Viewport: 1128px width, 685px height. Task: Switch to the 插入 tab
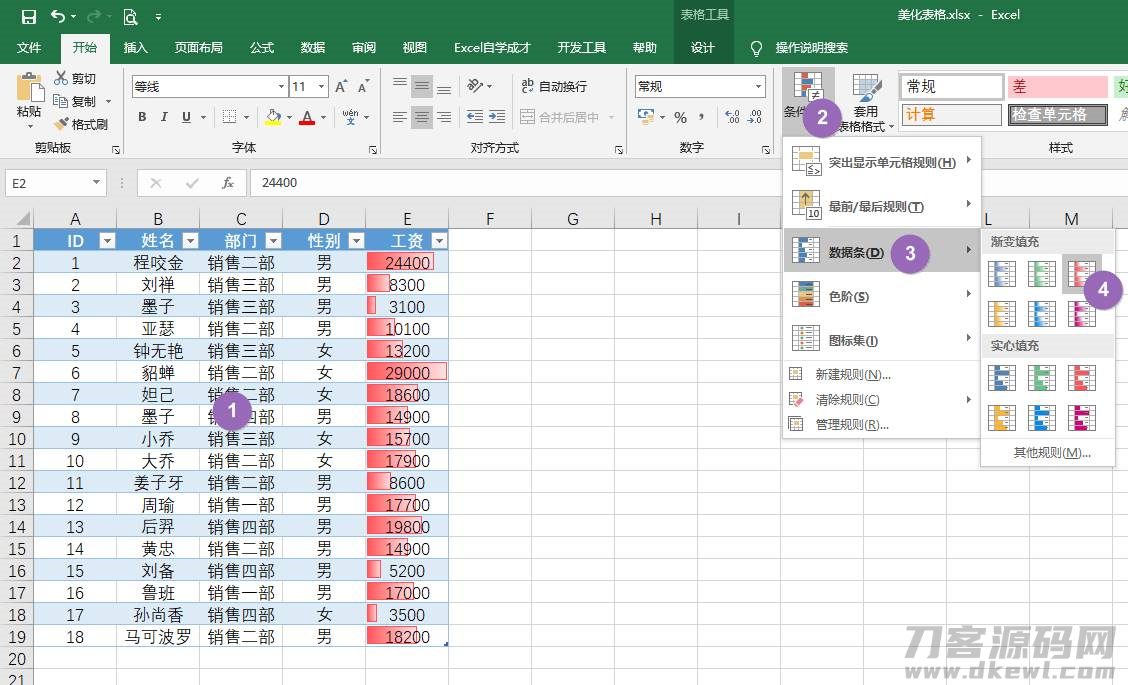coord(135,47)
